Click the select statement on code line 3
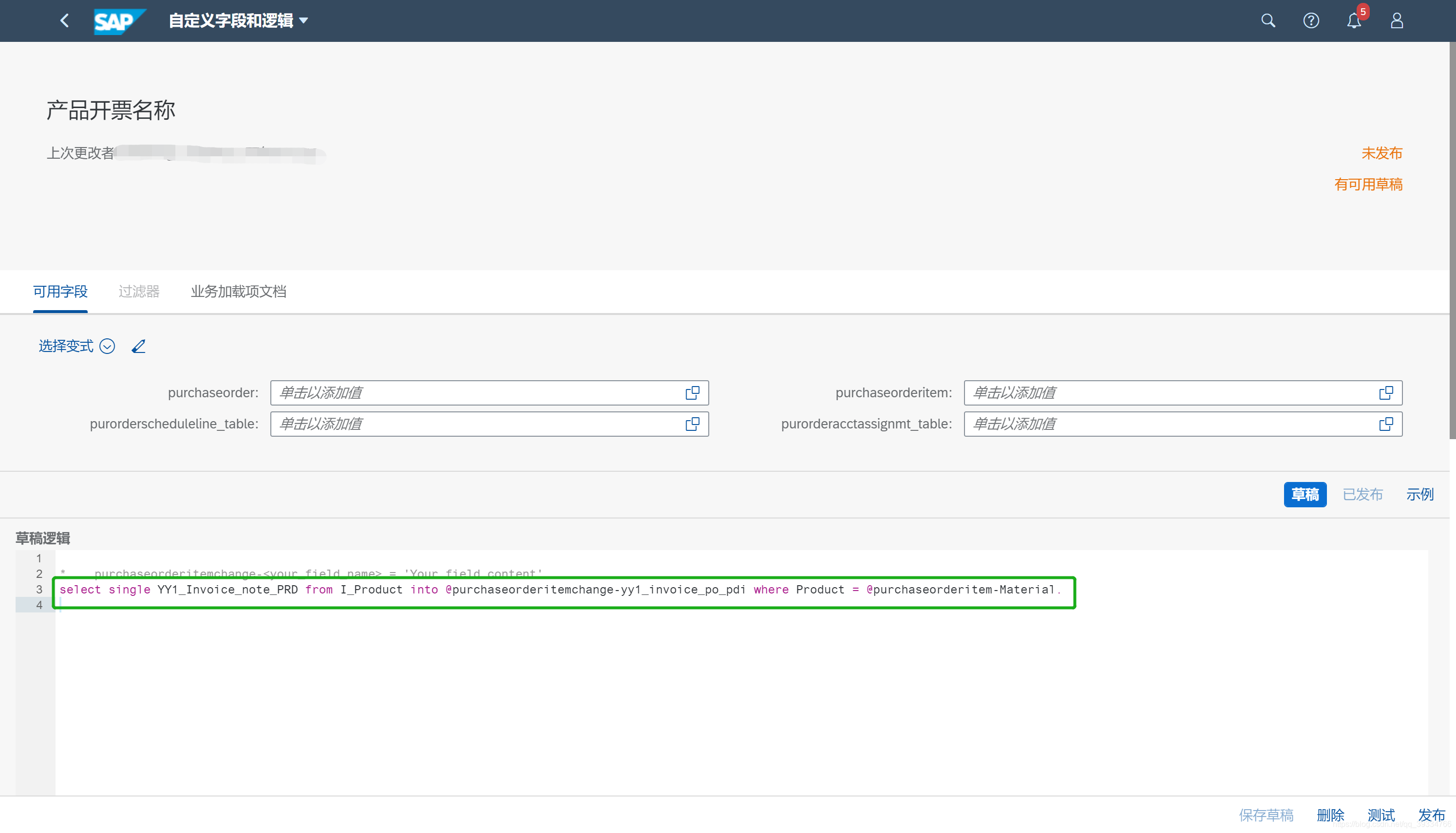The width and height of the screenshot is (1456, 833). click(560, 590)
